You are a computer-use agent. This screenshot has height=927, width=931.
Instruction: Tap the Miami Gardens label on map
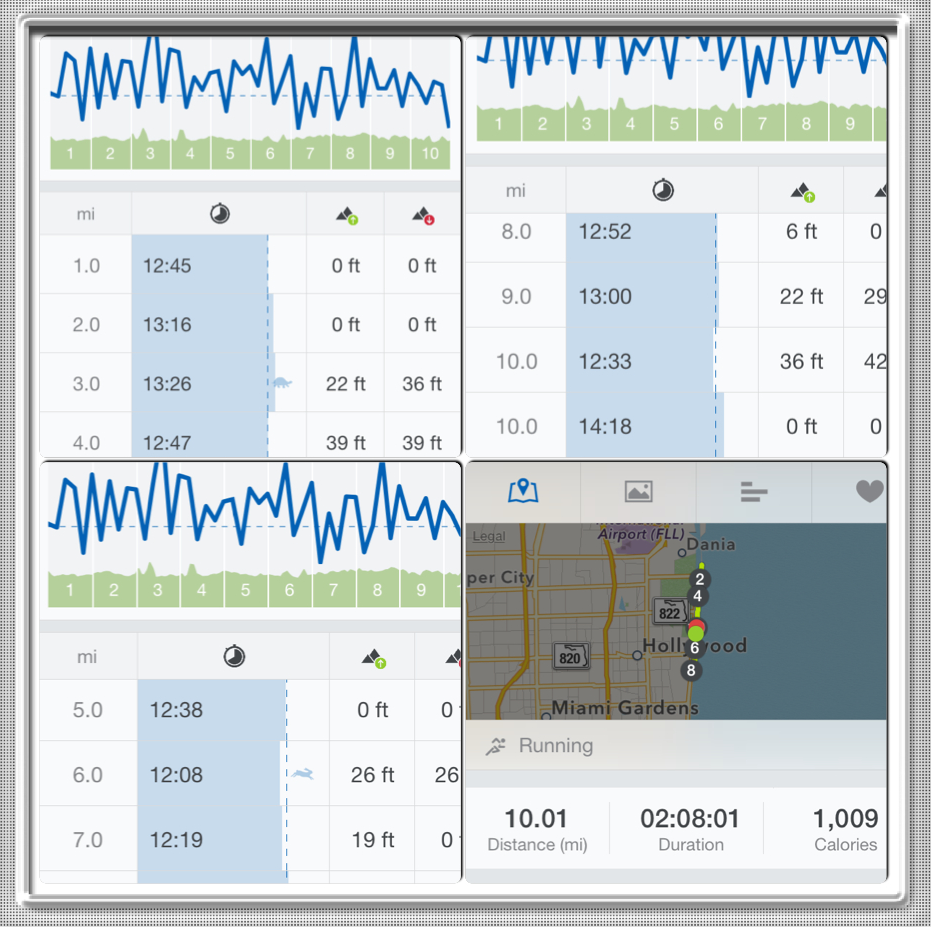click(x=625, y=707)
